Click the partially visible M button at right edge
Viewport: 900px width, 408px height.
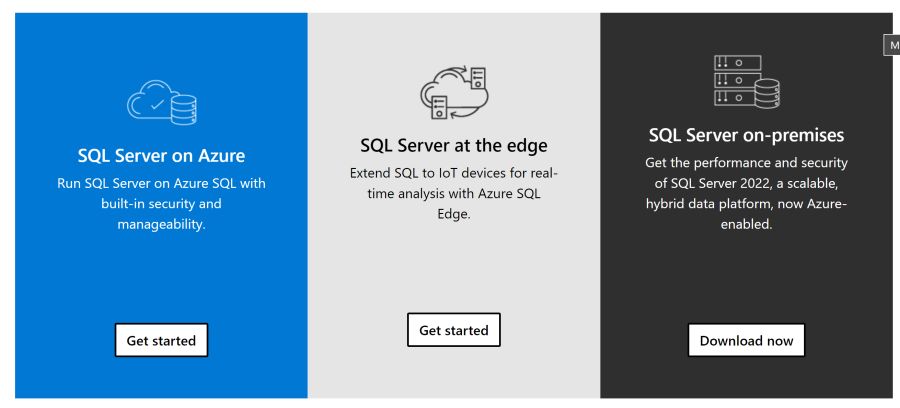pos(890,45)
